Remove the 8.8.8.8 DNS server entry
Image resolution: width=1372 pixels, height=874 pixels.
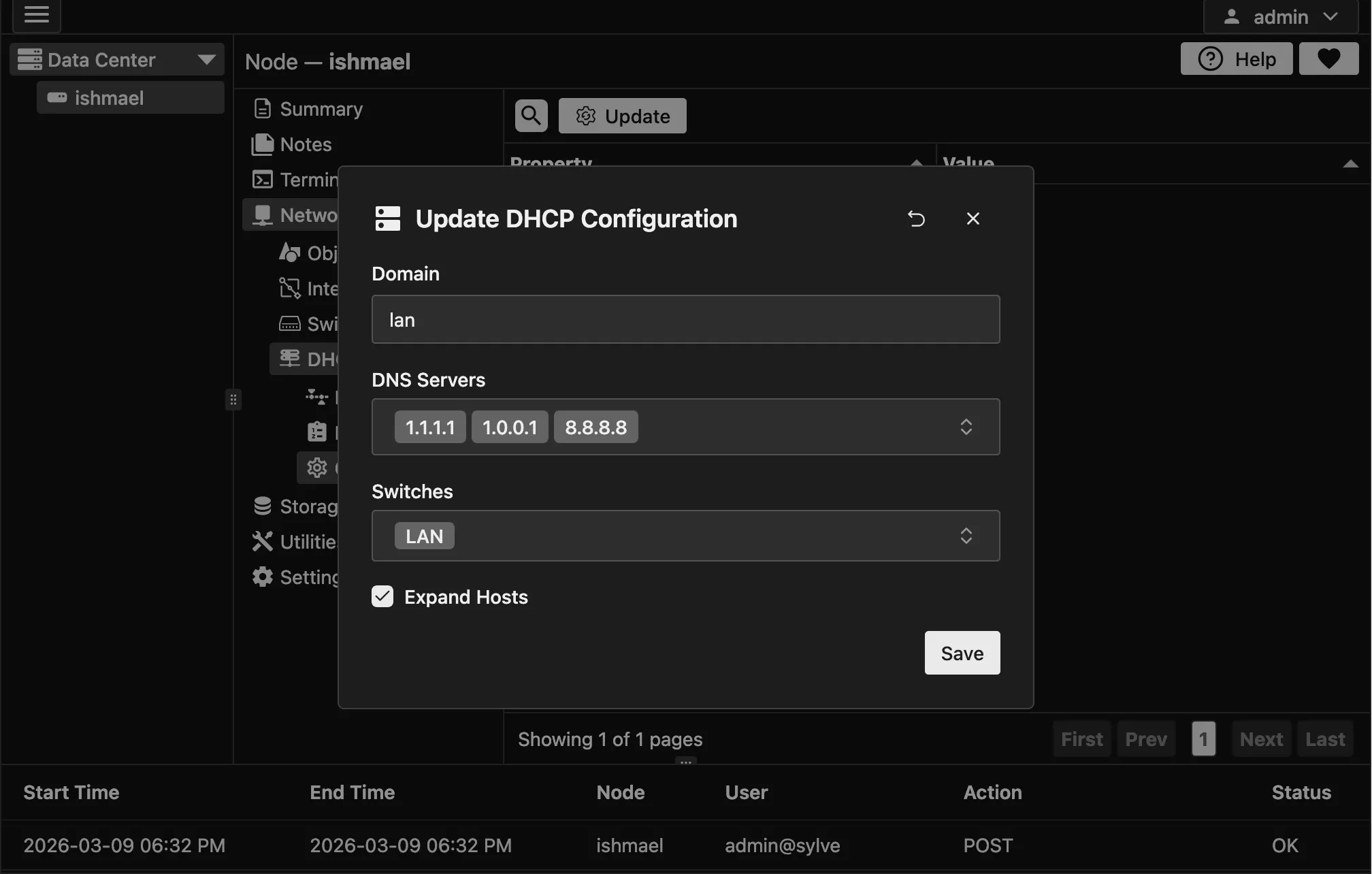pos(595,427)
